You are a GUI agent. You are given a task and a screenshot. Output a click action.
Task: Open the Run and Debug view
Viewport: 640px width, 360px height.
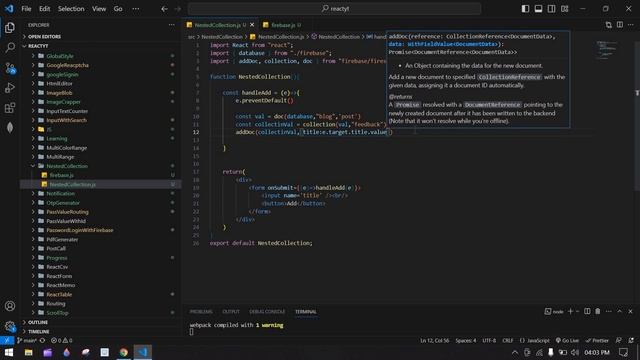[10, 88]
